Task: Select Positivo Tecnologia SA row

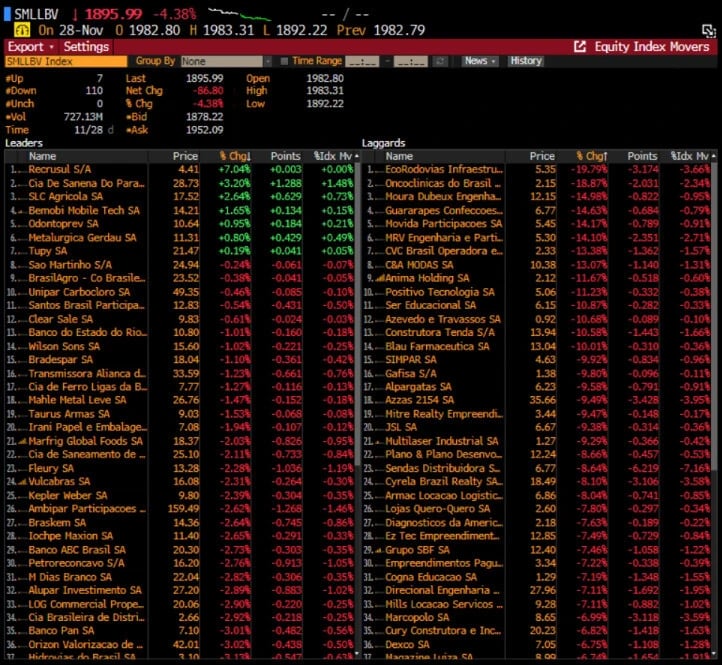Action: point(536,292)
